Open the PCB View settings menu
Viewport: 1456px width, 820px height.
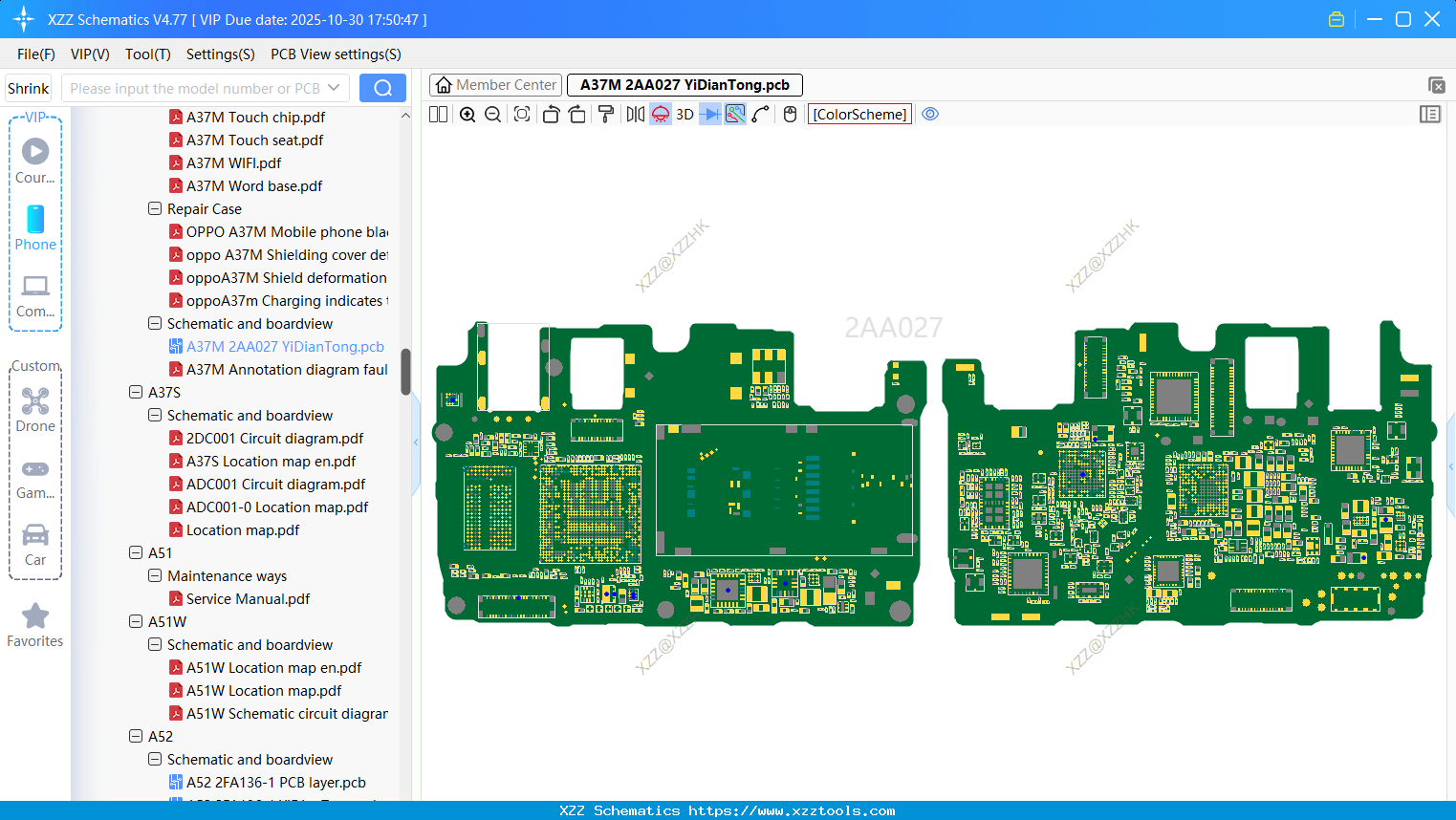click(x=336, y=54)
